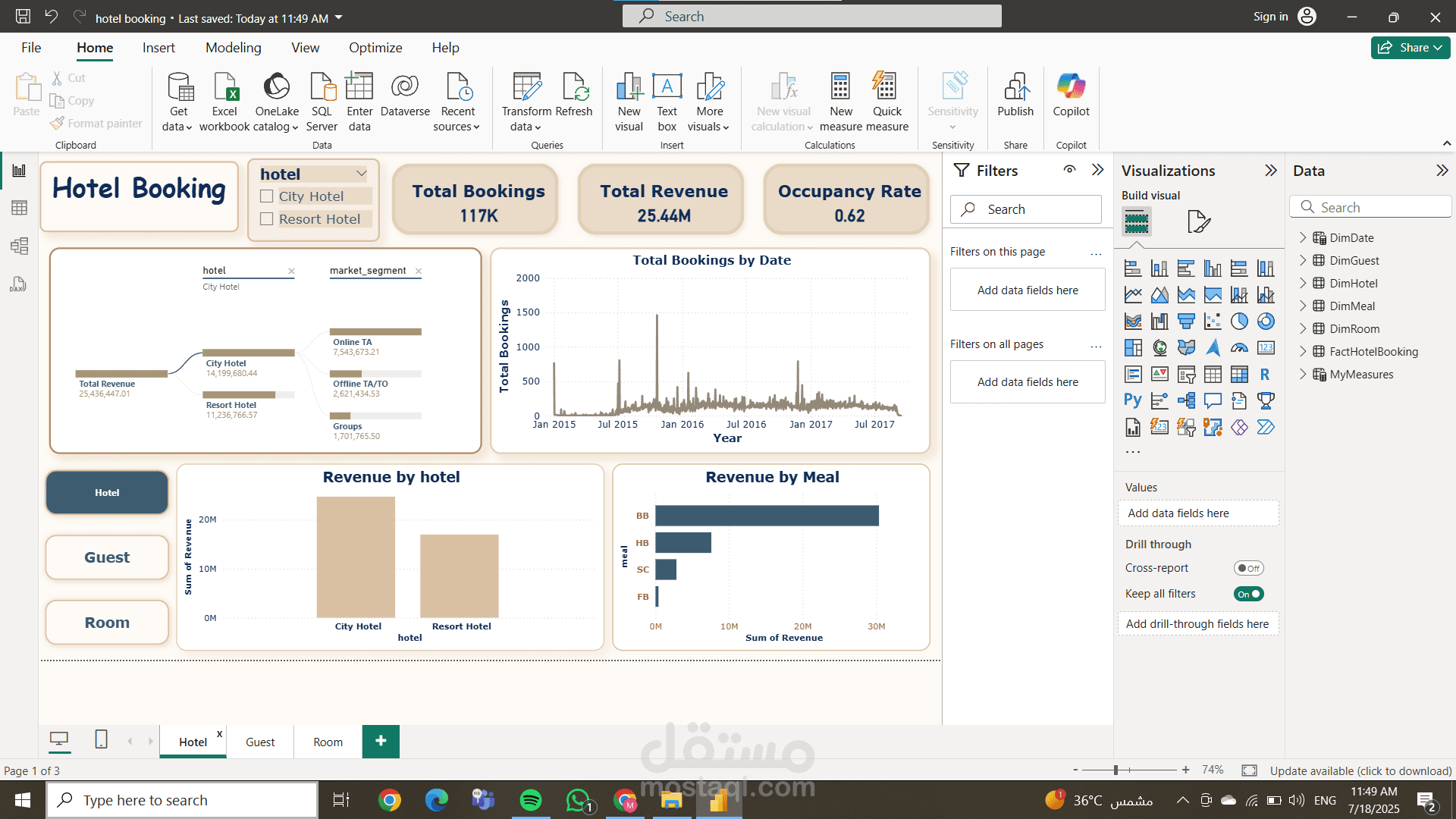Image resolution: width=1456 pixels, height=819 pixels.
Task: Create a New measure
Action: click(x=840, y=102)
